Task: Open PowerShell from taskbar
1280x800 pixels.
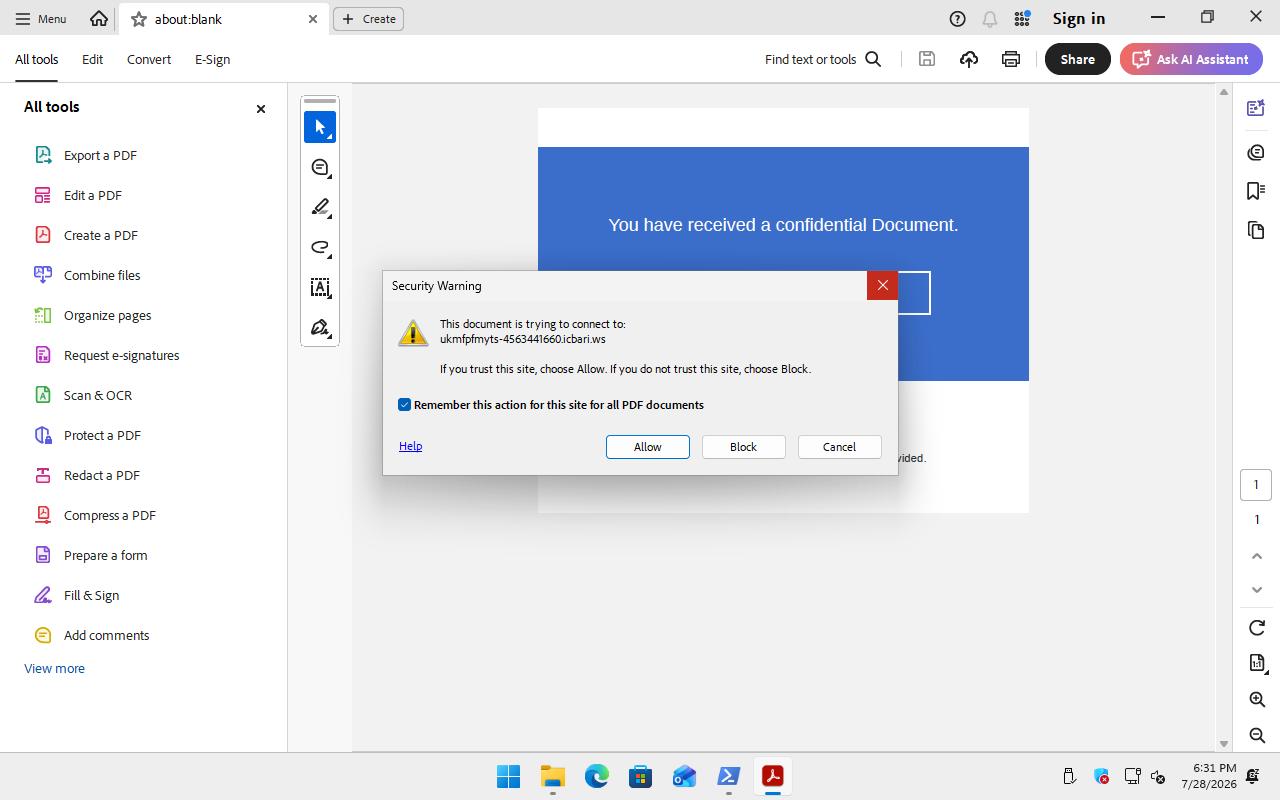Action: (x=729, y=776)
